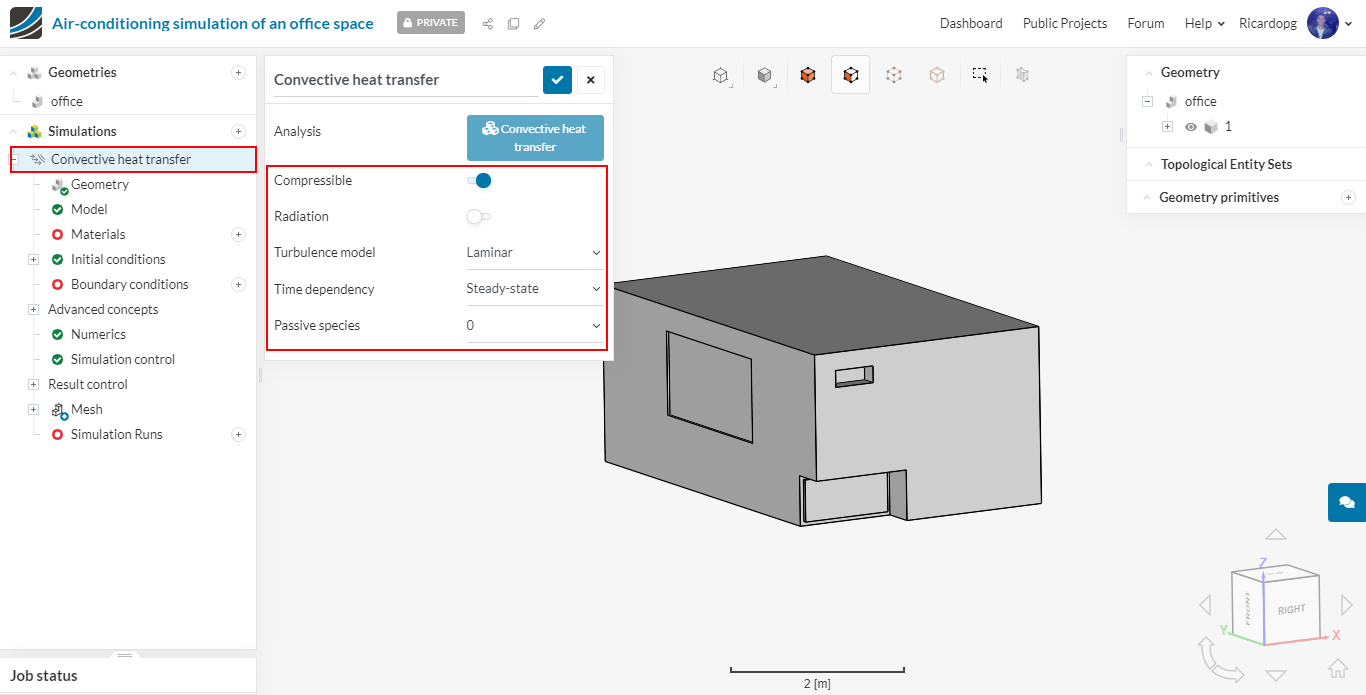
Task: Click the share project icon
Action: point(488,23)
